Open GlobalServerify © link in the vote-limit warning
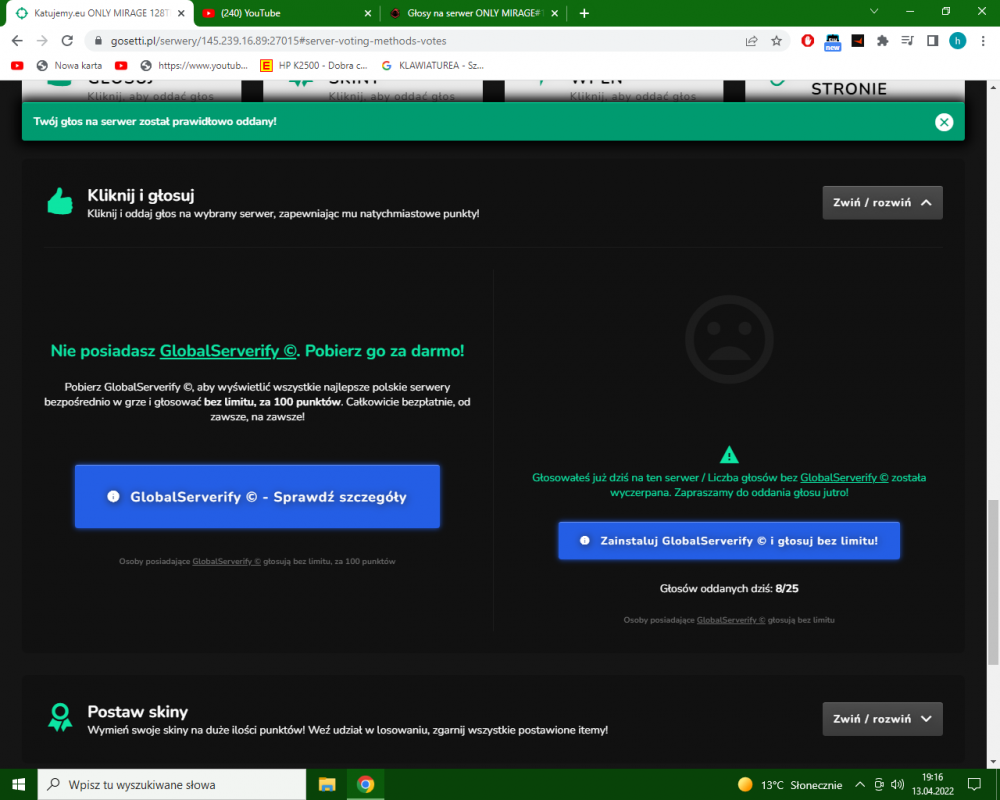1000x800 pixels. (x=844, y=478)
